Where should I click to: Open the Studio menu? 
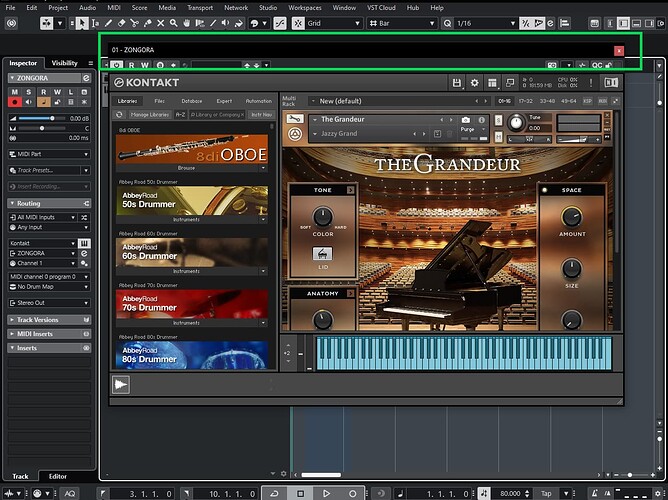(x=268, y=8)
